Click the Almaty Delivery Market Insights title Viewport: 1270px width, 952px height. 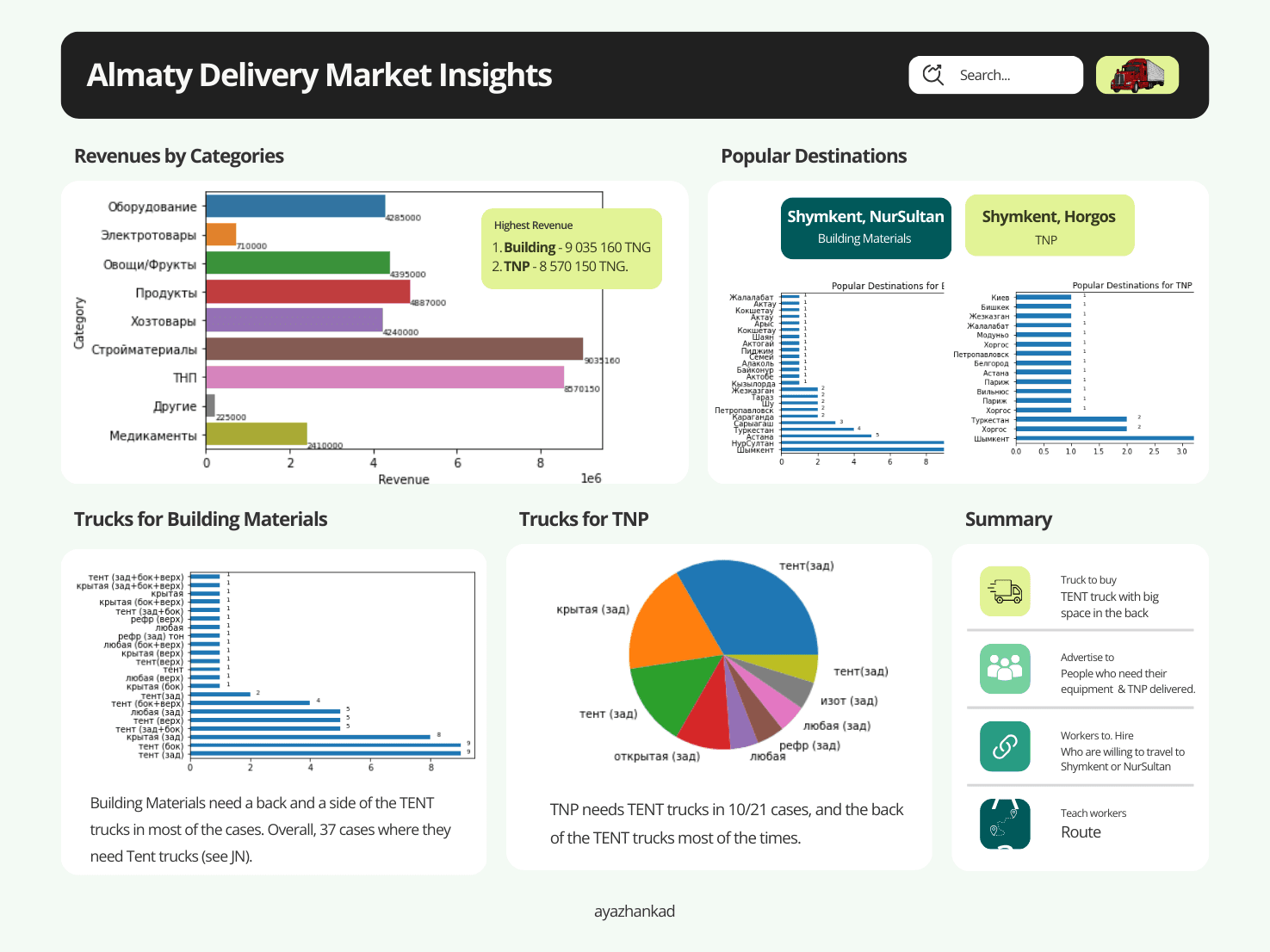[x=319, y=75]
